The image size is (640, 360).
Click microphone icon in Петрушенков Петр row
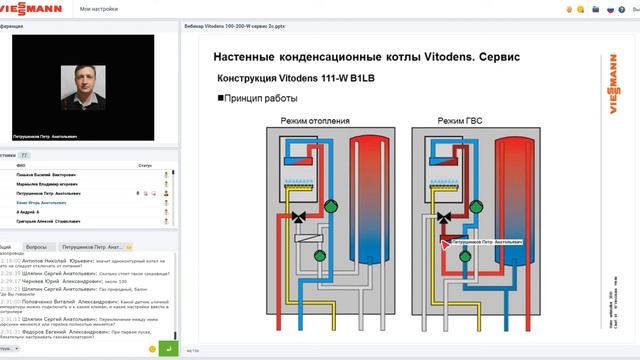click(x=138, y=193)
